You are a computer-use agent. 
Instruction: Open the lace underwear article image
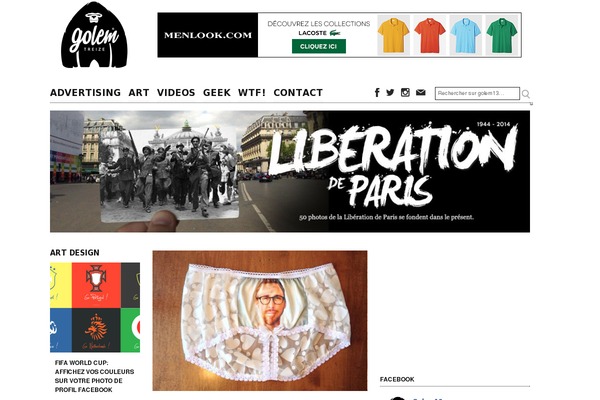tap(260, 321)
